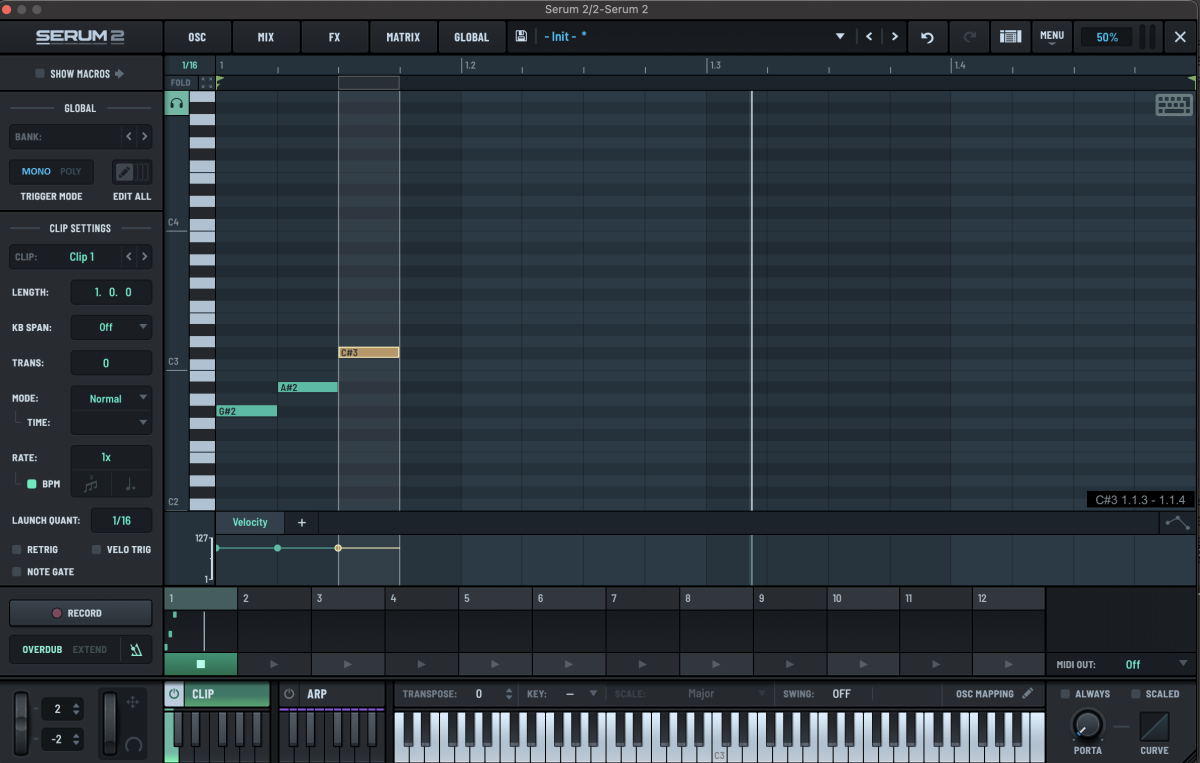Click the redo arrow icon

coord(969,37)
